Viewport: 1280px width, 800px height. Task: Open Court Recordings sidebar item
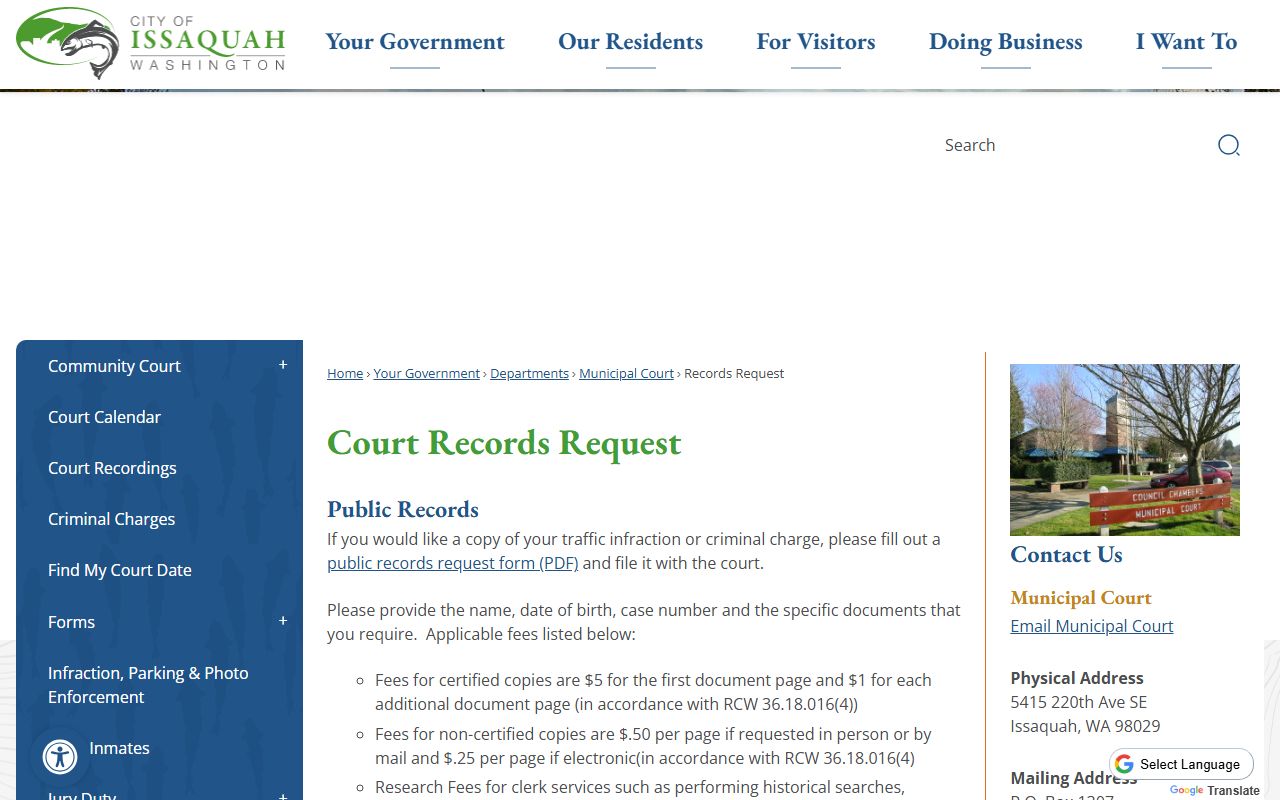[x=112, y=468]
